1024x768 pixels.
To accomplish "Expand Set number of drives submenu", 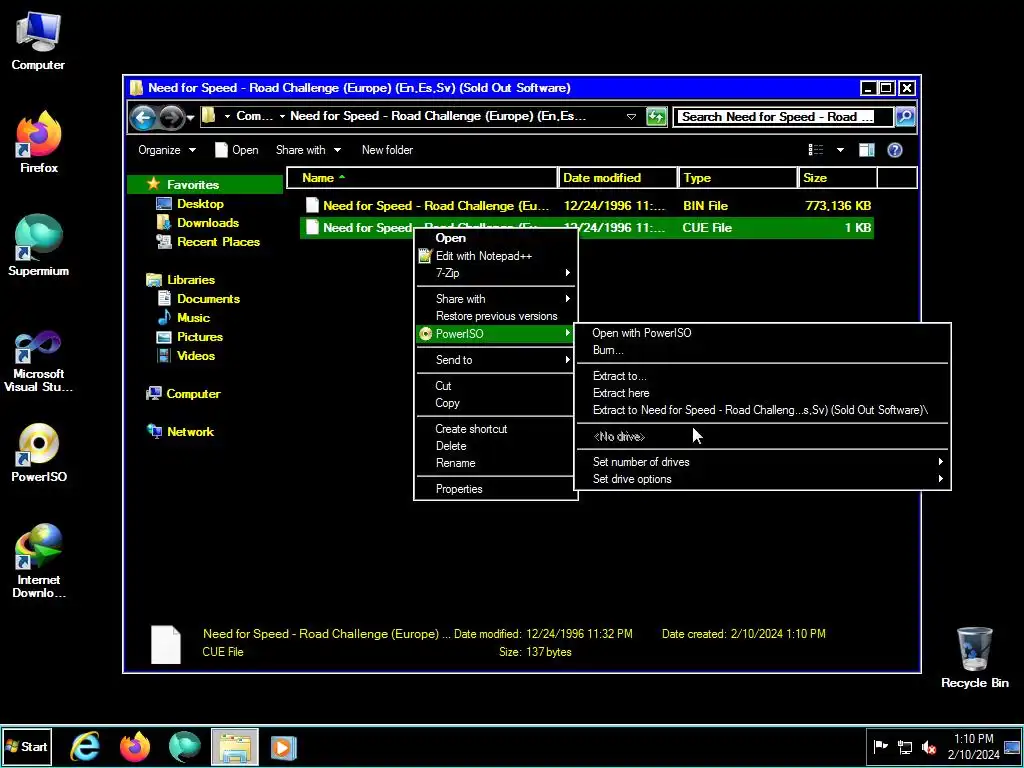I will (x=761, y=462).
